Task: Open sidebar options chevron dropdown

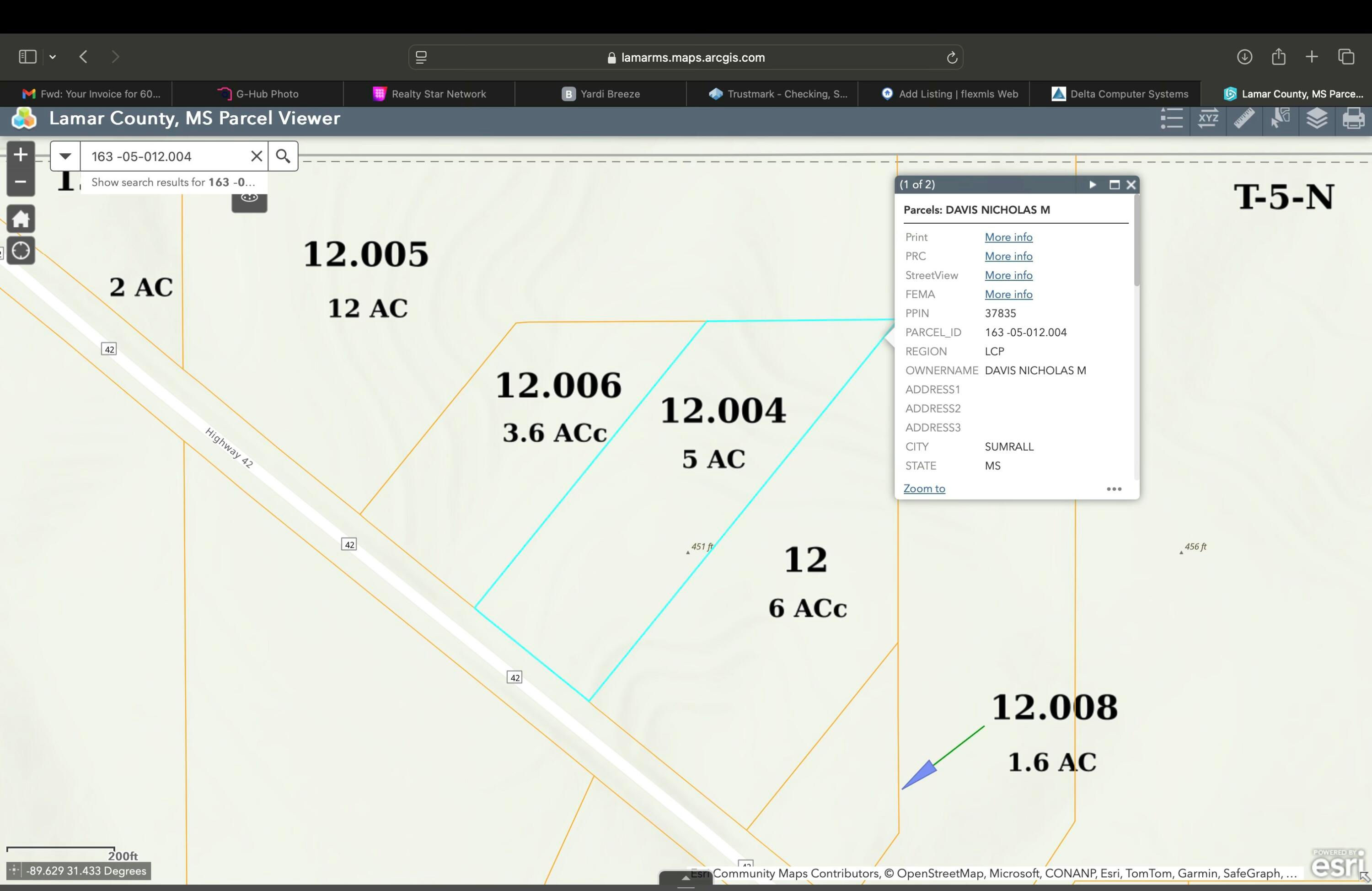Action: (x=53, y=57)
